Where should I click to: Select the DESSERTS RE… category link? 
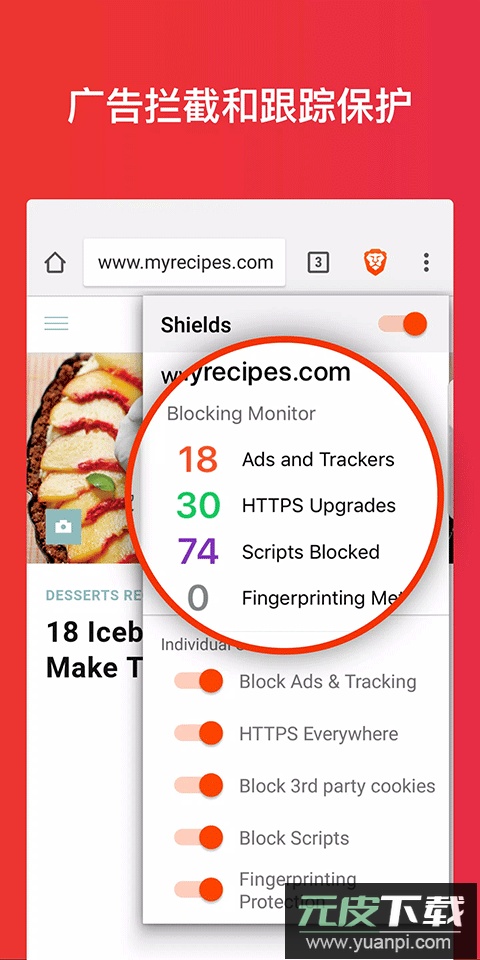tap(94, 595)
